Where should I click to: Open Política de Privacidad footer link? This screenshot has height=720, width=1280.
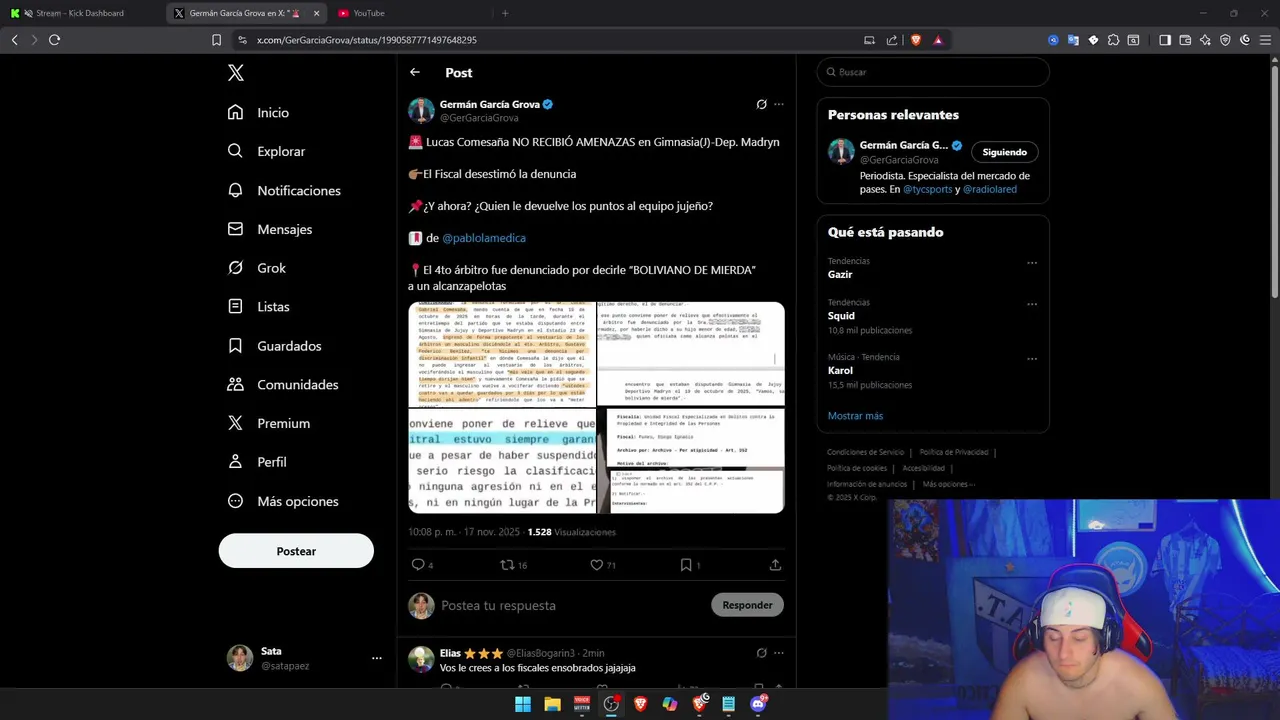tap(953, 452)
